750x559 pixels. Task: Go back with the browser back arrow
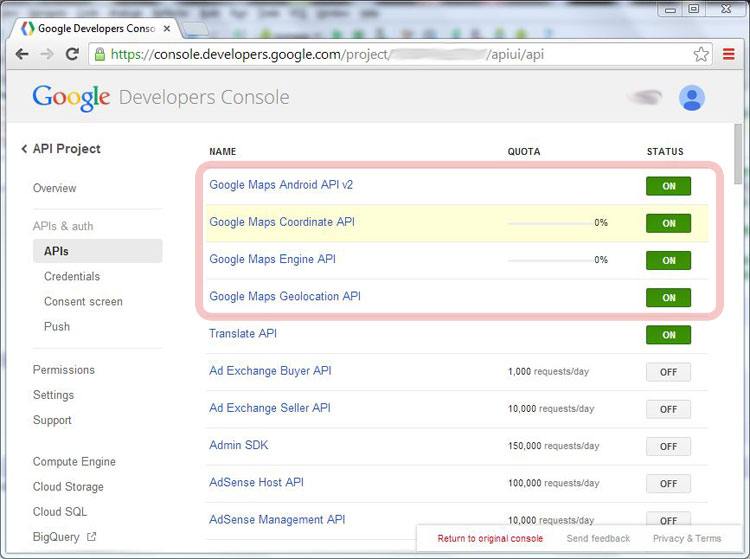click(x=22, y=54)
